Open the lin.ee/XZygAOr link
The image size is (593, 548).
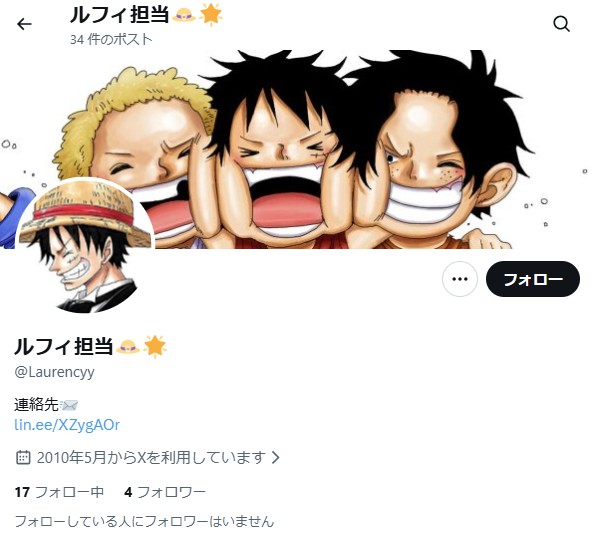pyautogui.click(x=67, y=425)
